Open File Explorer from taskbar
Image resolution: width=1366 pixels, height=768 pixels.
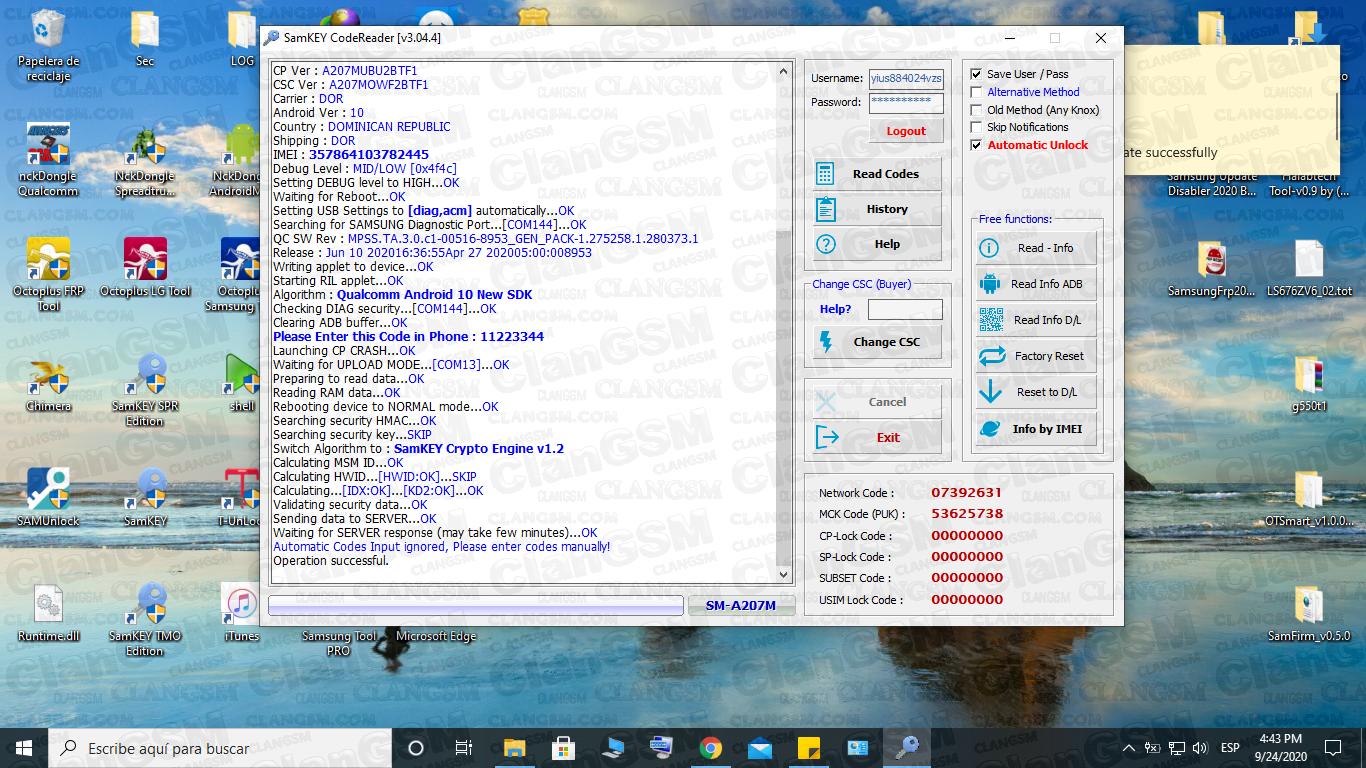[x=515, y=748]
